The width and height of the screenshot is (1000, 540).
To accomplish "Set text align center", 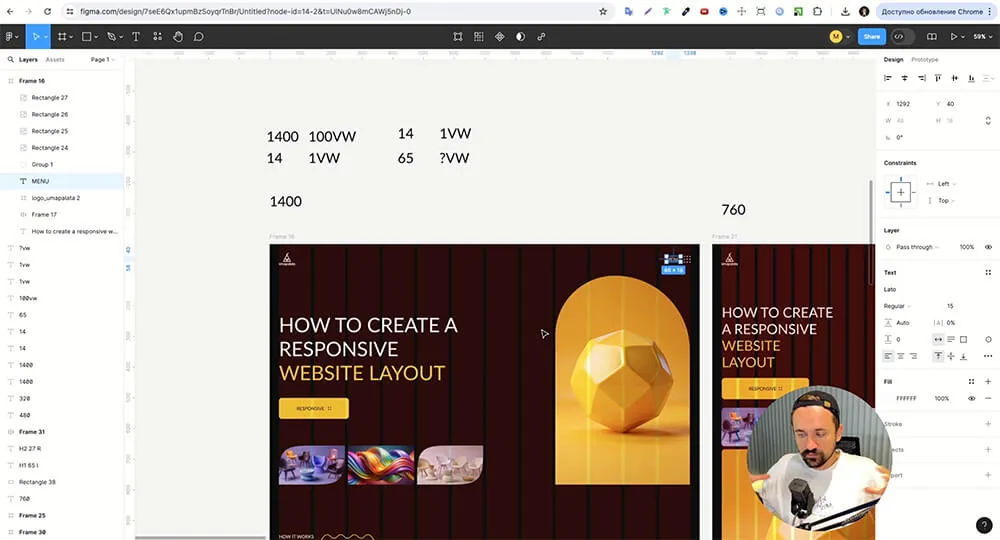I will (x=901, y=356).
